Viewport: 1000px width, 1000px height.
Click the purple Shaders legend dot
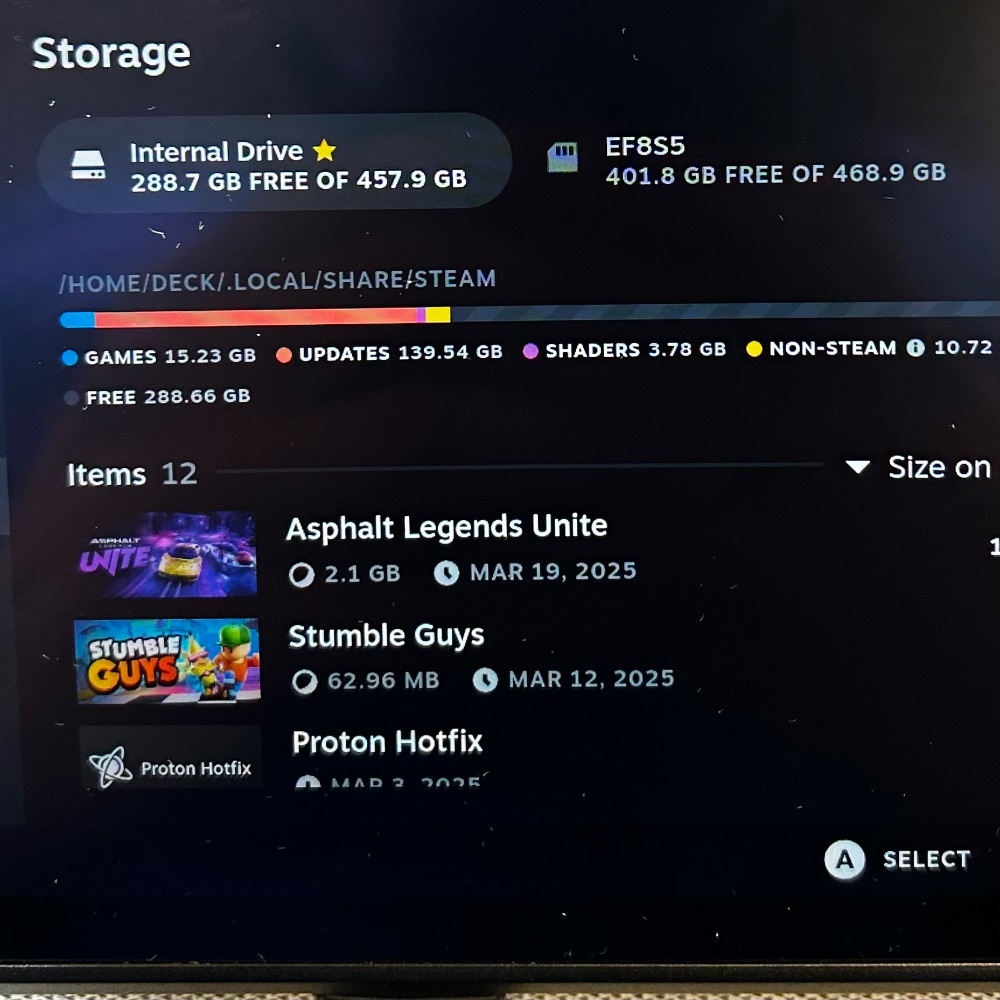[530, 351]
